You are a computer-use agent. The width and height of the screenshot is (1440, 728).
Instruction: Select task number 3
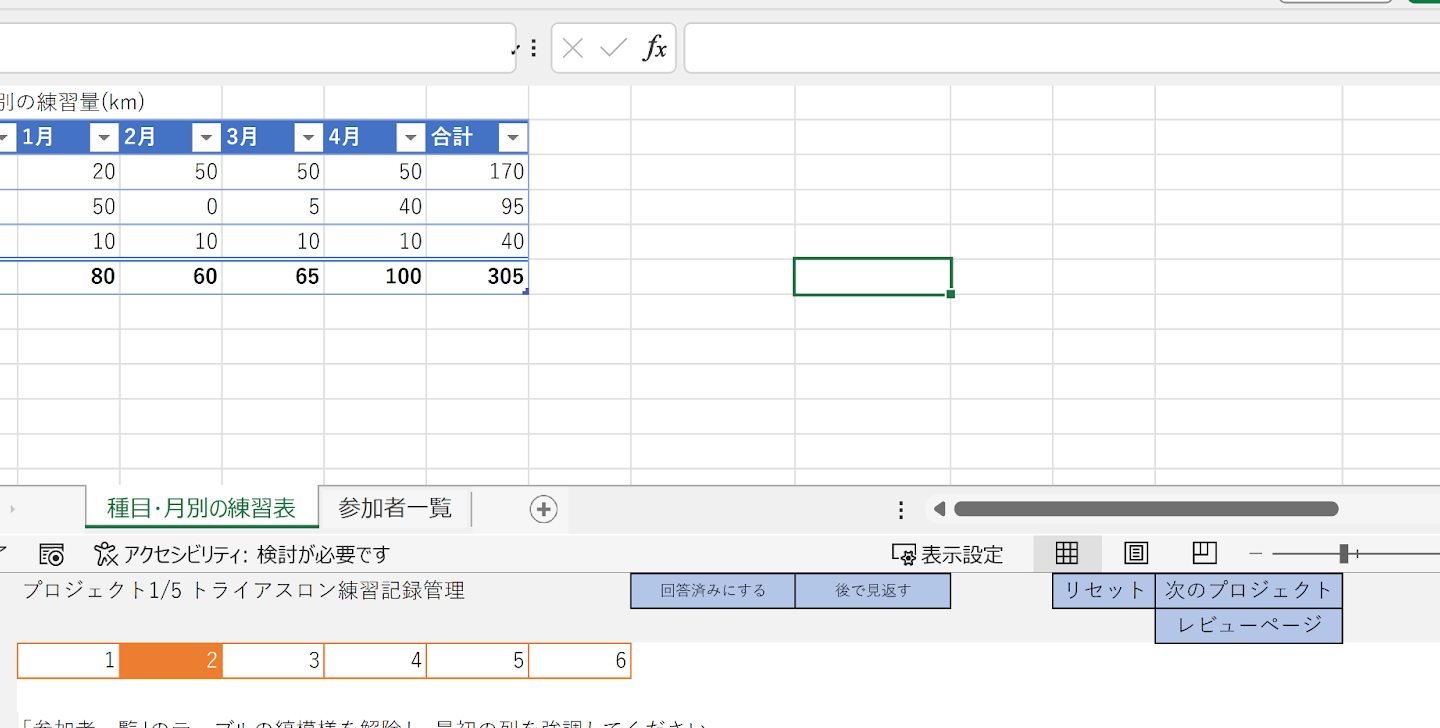coord(273,661)
